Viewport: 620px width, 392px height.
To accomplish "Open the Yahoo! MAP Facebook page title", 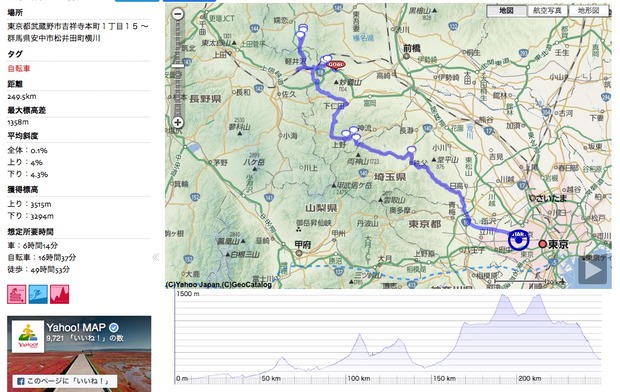I will (x=76, y=327).
